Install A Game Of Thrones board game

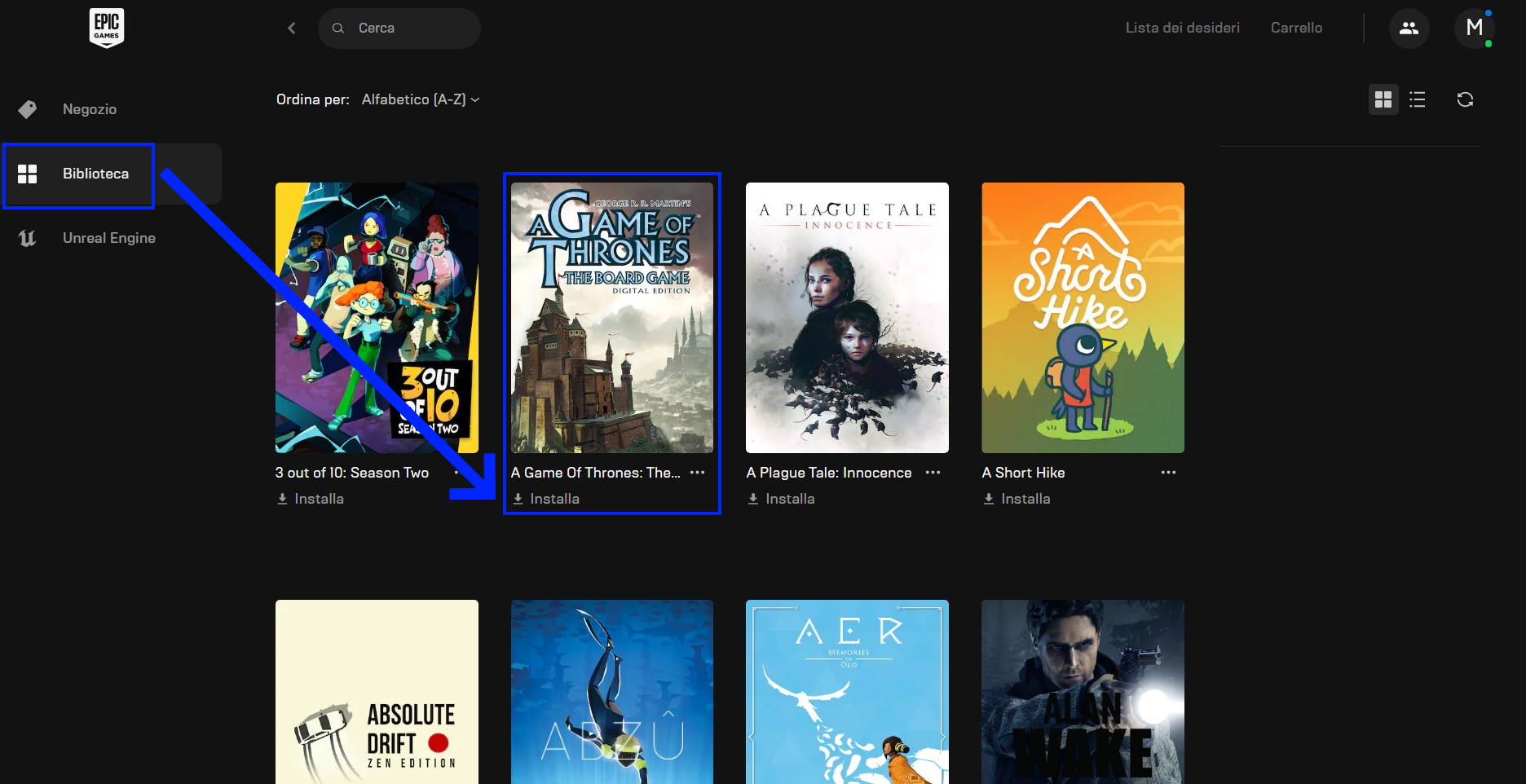[545, 499]
